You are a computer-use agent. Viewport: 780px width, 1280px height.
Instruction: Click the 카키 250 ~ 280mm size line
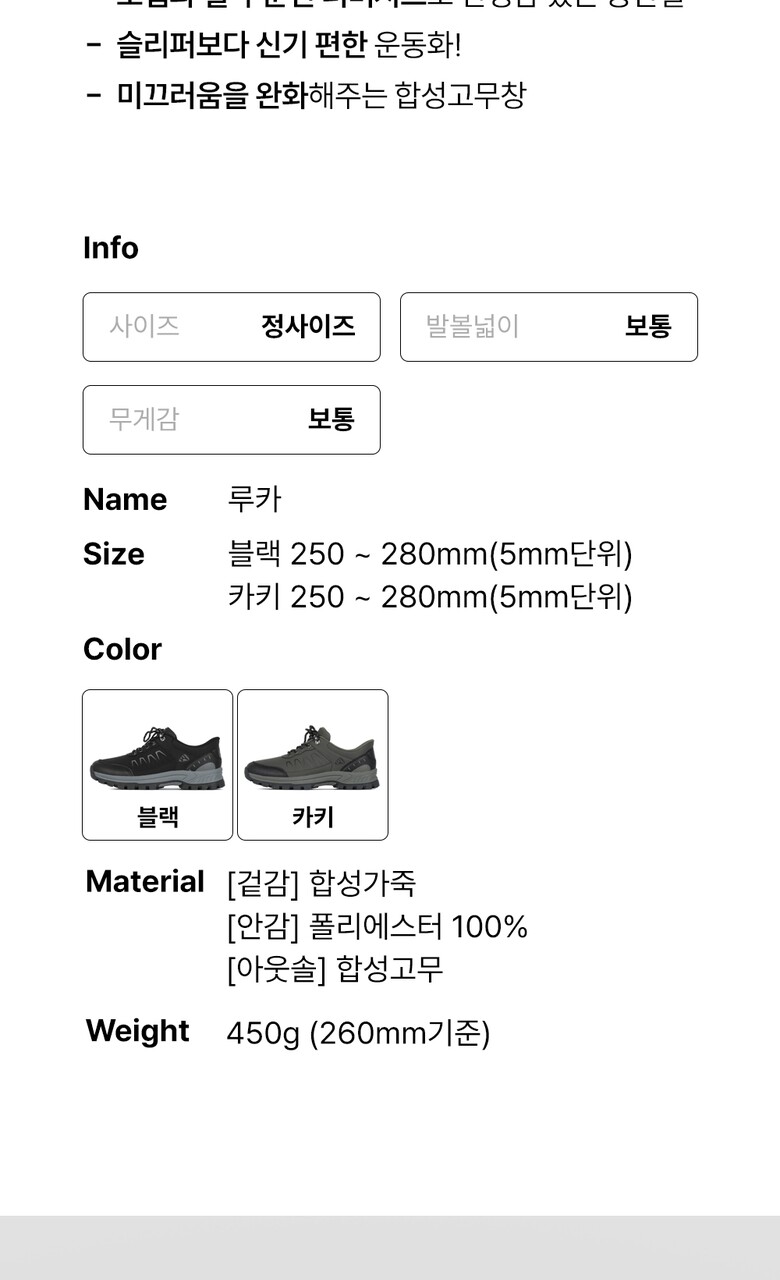click(x=430, y=597)
